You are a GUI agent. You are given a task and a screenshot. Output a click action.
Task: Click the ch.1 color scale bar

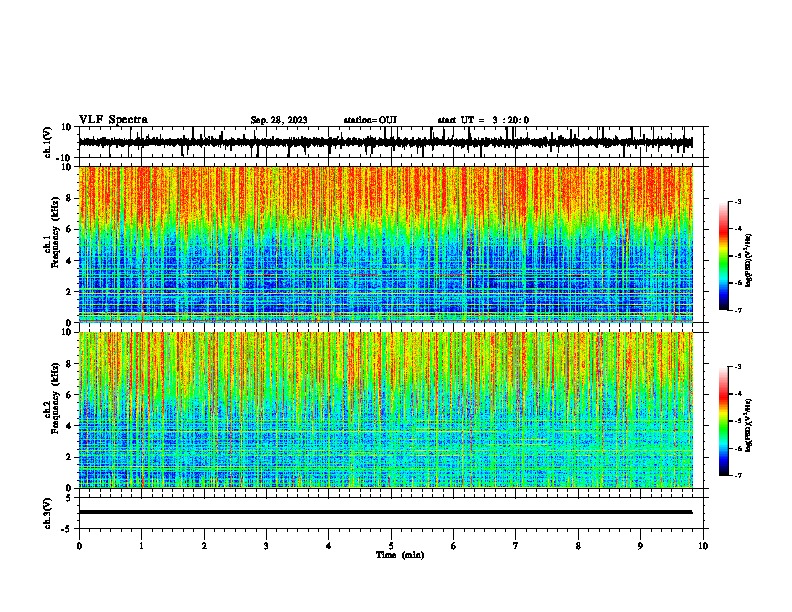(x=724, y=256)
